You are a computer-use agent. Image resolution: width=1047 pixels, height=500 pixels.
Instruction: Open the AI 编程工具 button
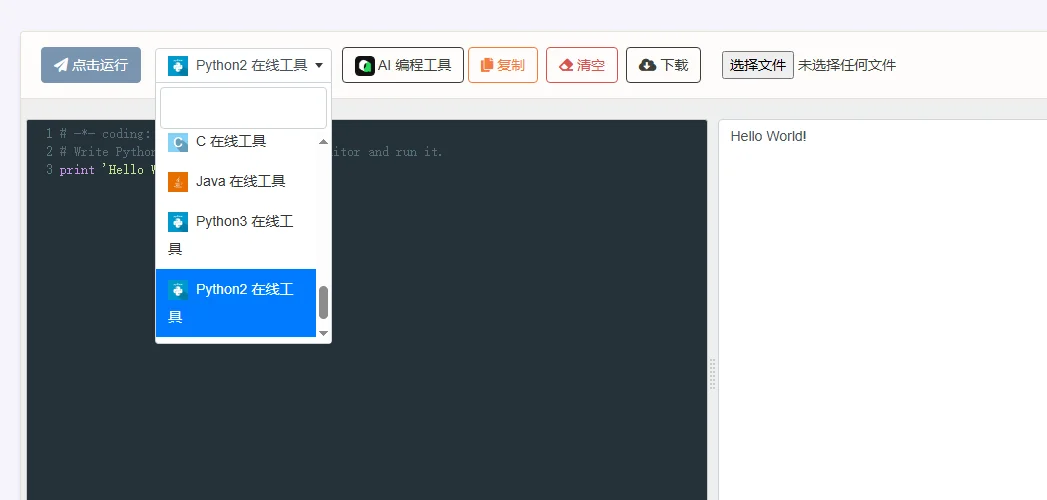point(403,65)
